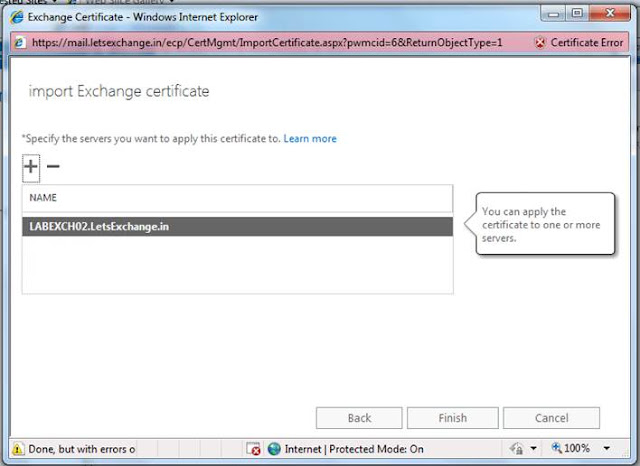This screenshot has width=640, height=466.
Task: Close the Exchange Certificate window
Action: point(610,13)
